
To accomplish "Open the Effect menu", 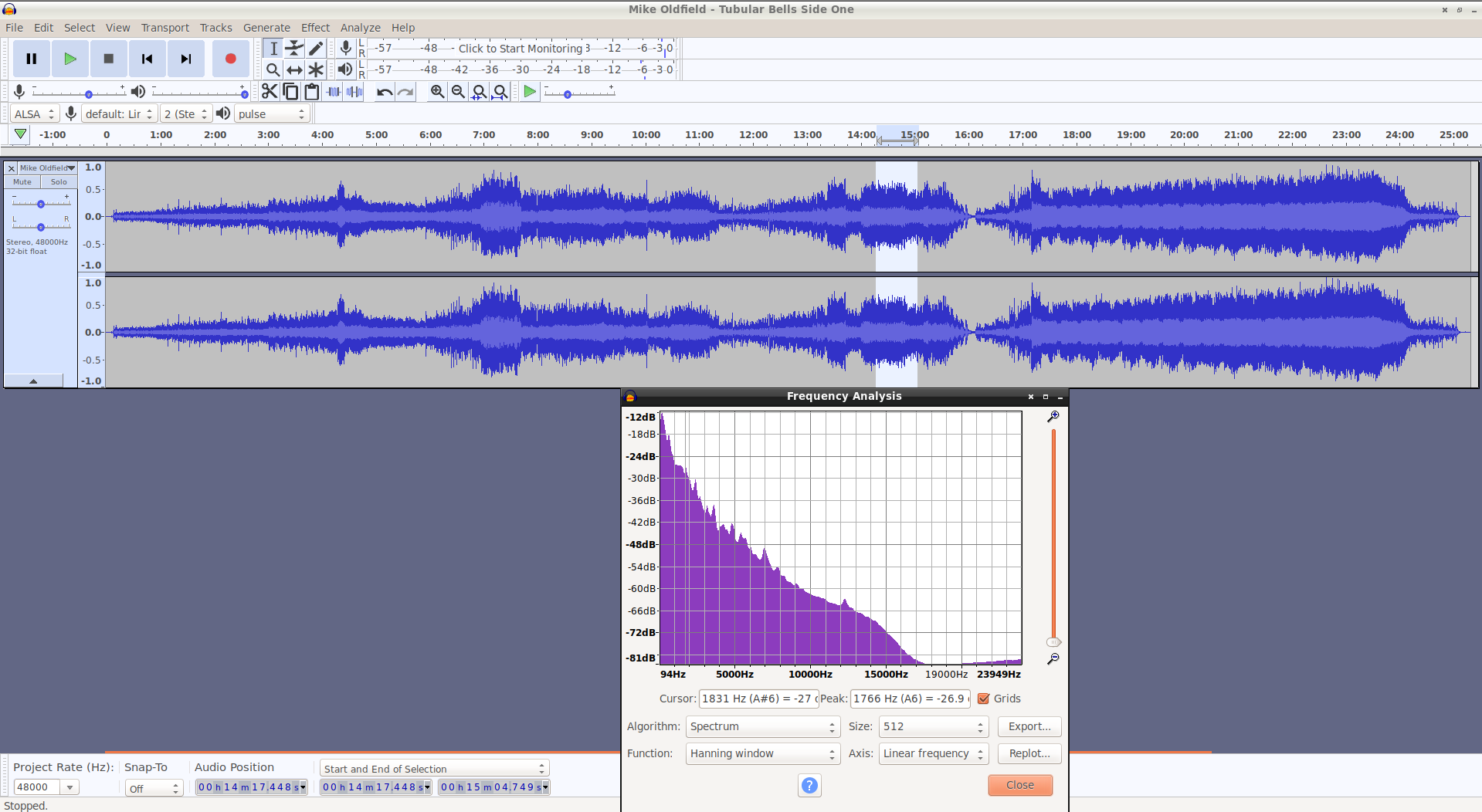I will (x=315, y=28).
